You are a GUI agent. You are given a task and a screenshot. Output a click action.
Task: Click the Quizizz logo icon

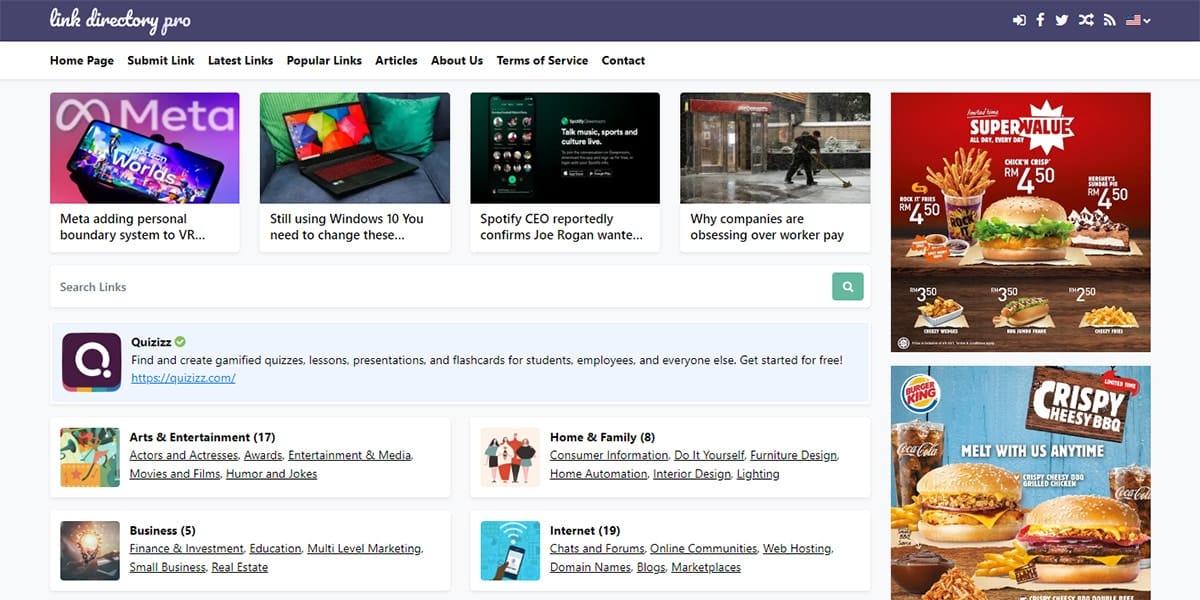[91, 361]
